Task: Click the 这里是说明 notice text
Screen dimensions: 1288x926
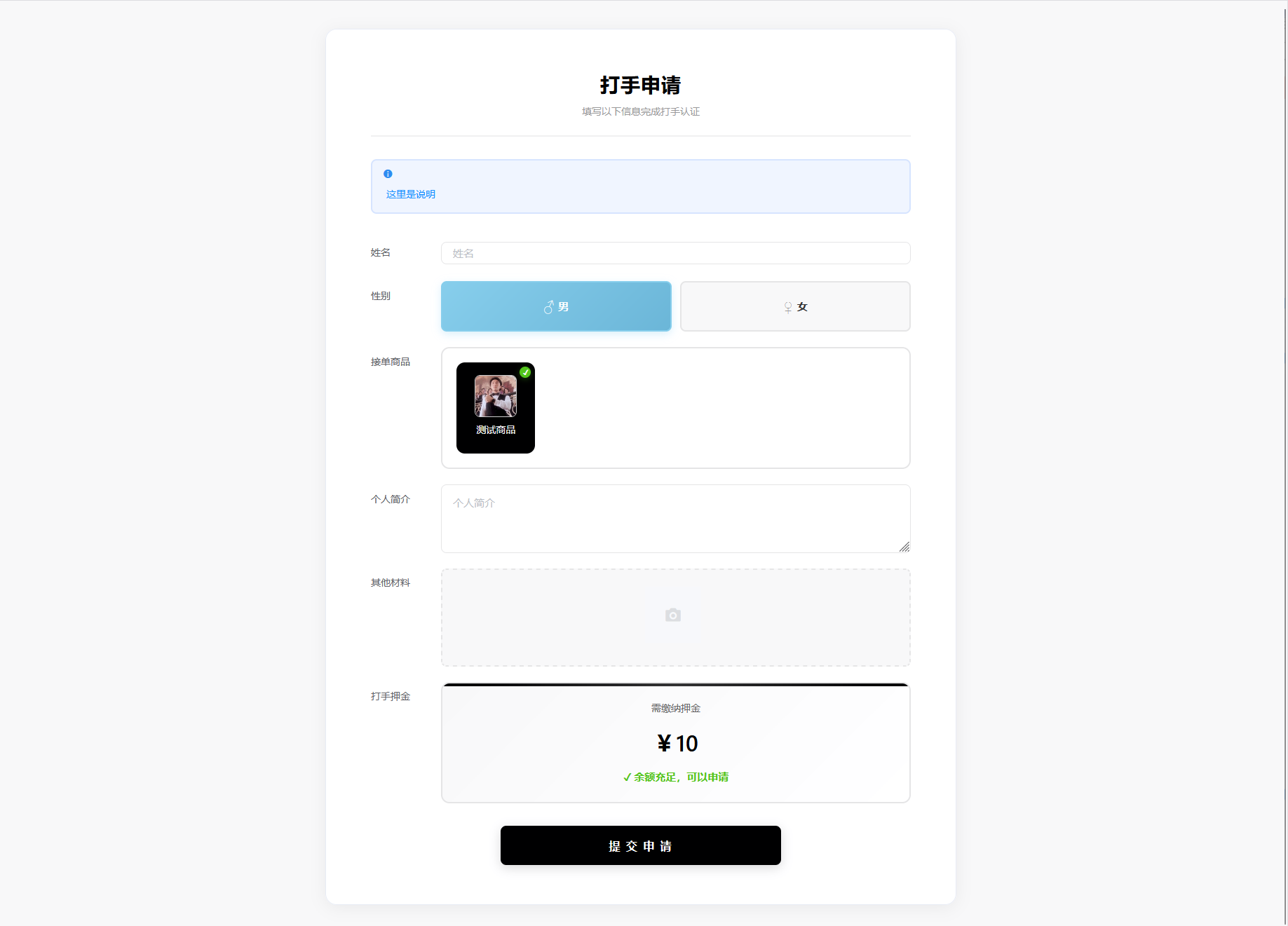Action: [x=411, y=194]
